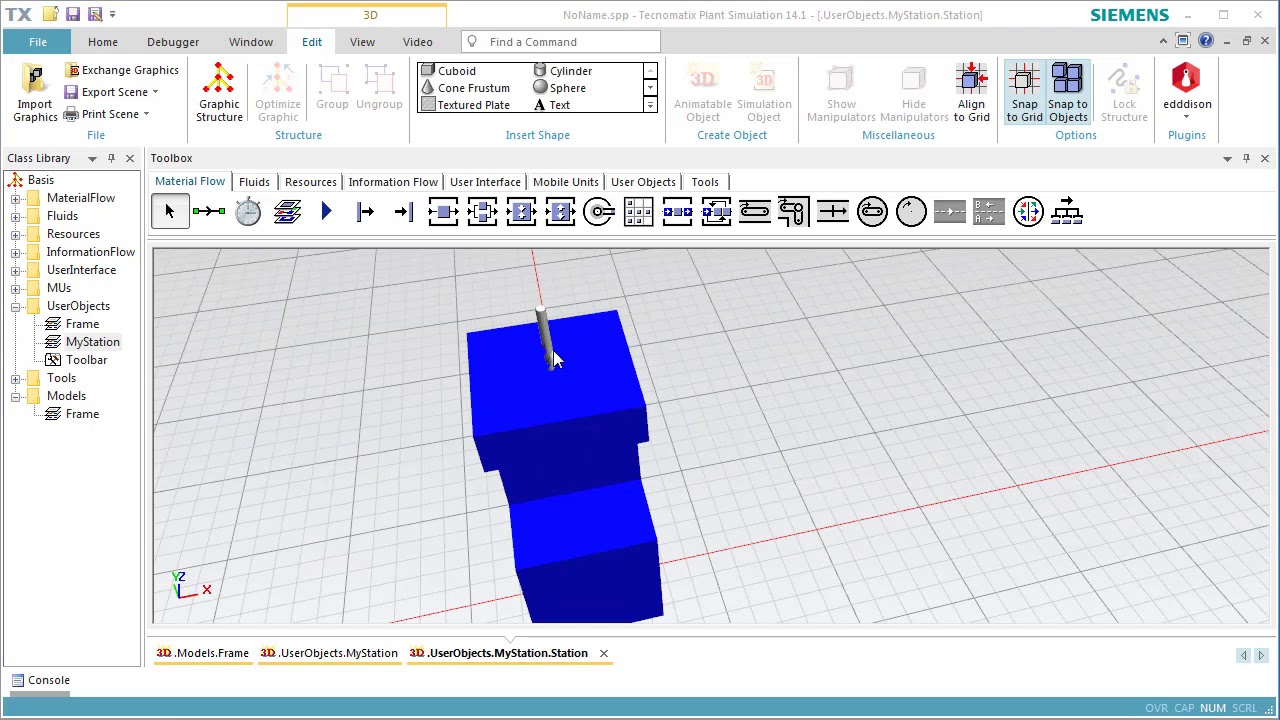Viewport: 1280px width, 720px height.
Task: Click Align to Grid icon
Action: (971, 93)
